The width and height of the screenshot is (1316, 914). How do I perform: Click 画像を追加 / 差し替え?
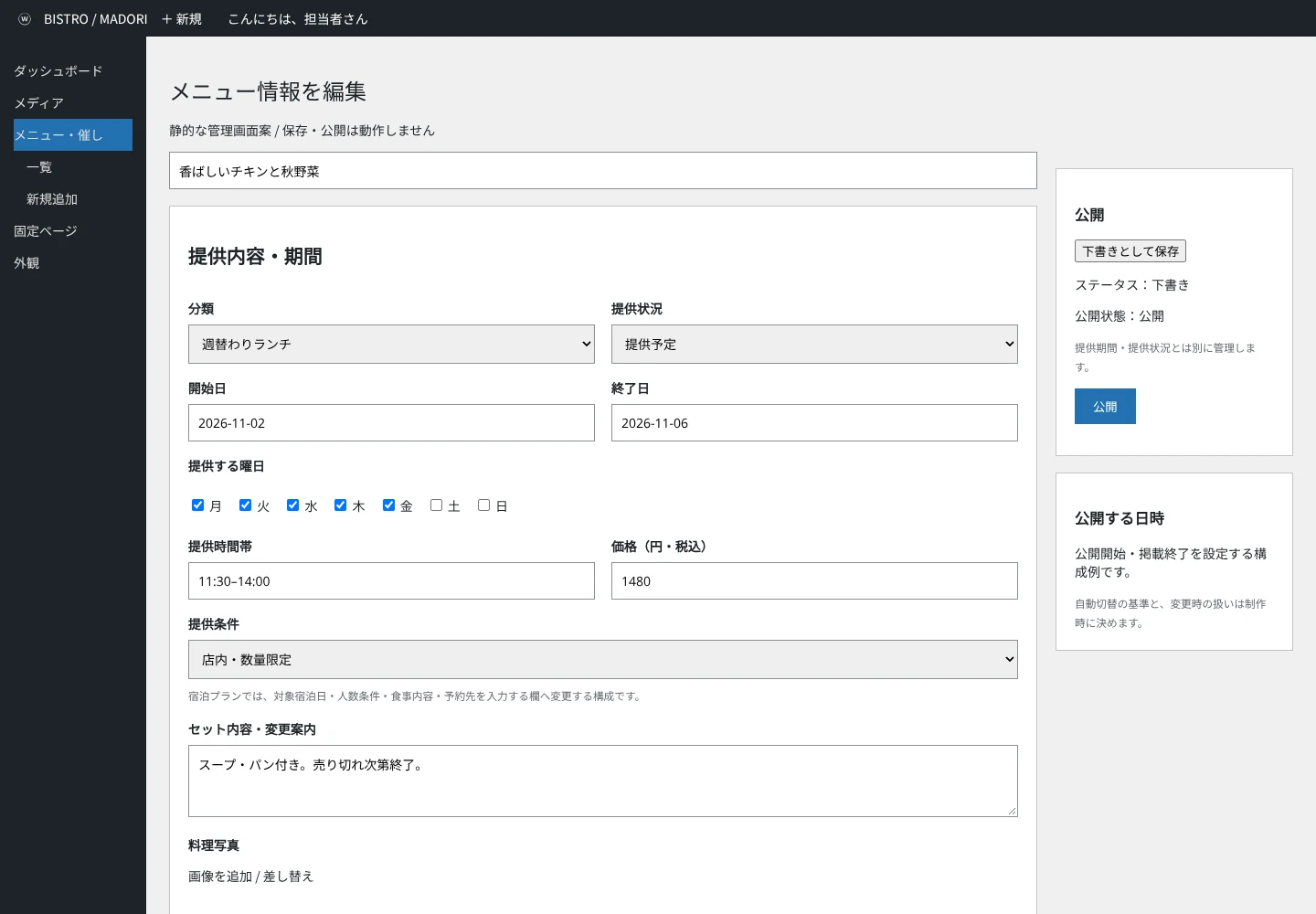251,877
